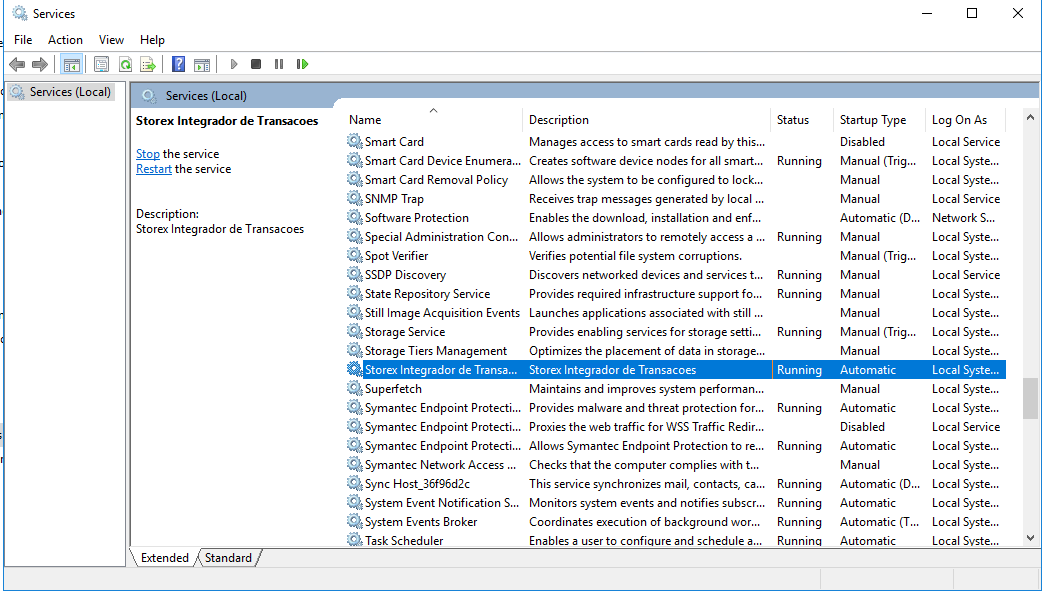The height and width of the screenshot is (591, 1042).
Task: Sort by the Name column header
Action: click(x=433, y=120)
